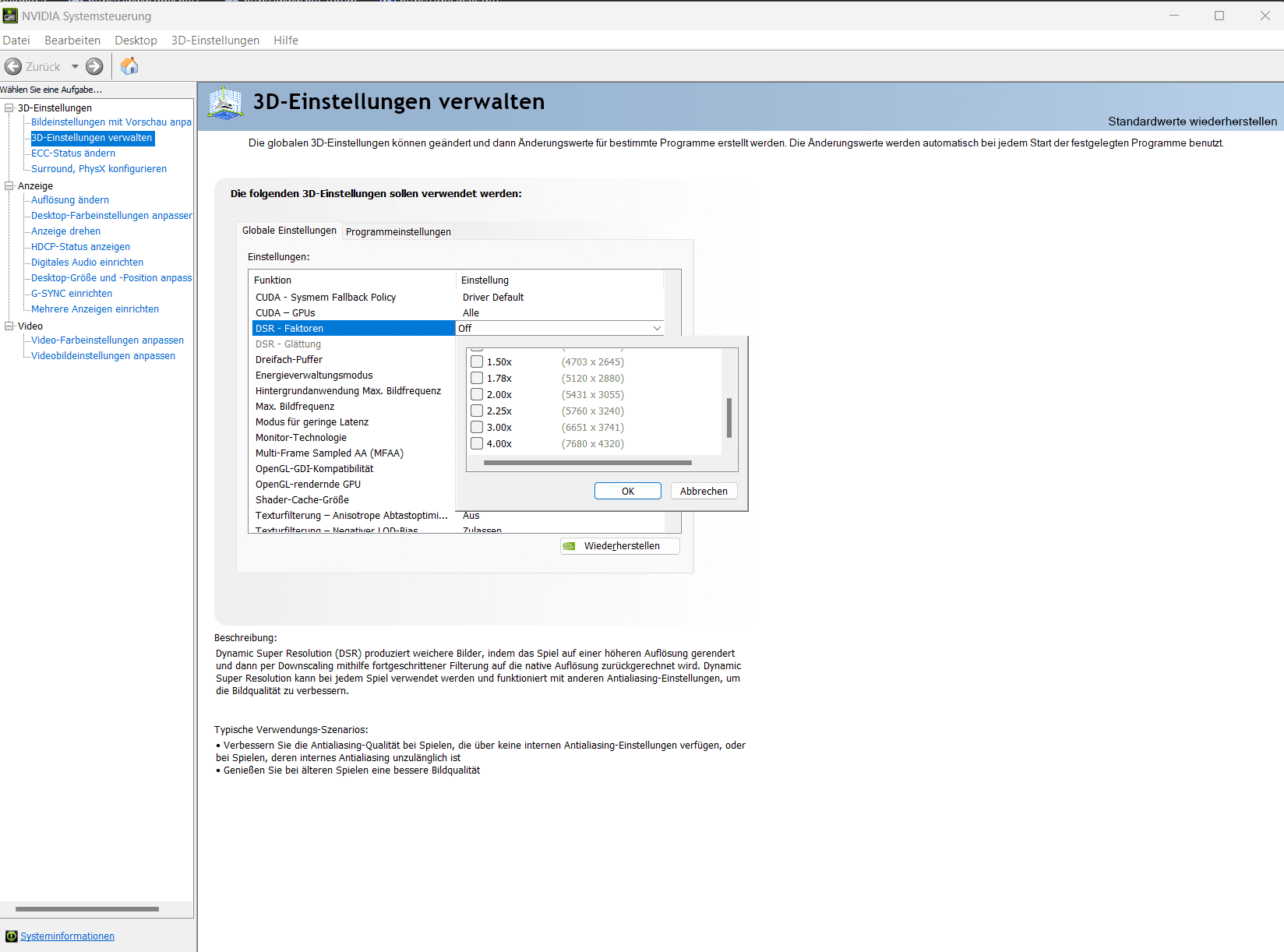Click the Wiederherstellen button

(620, 546)
